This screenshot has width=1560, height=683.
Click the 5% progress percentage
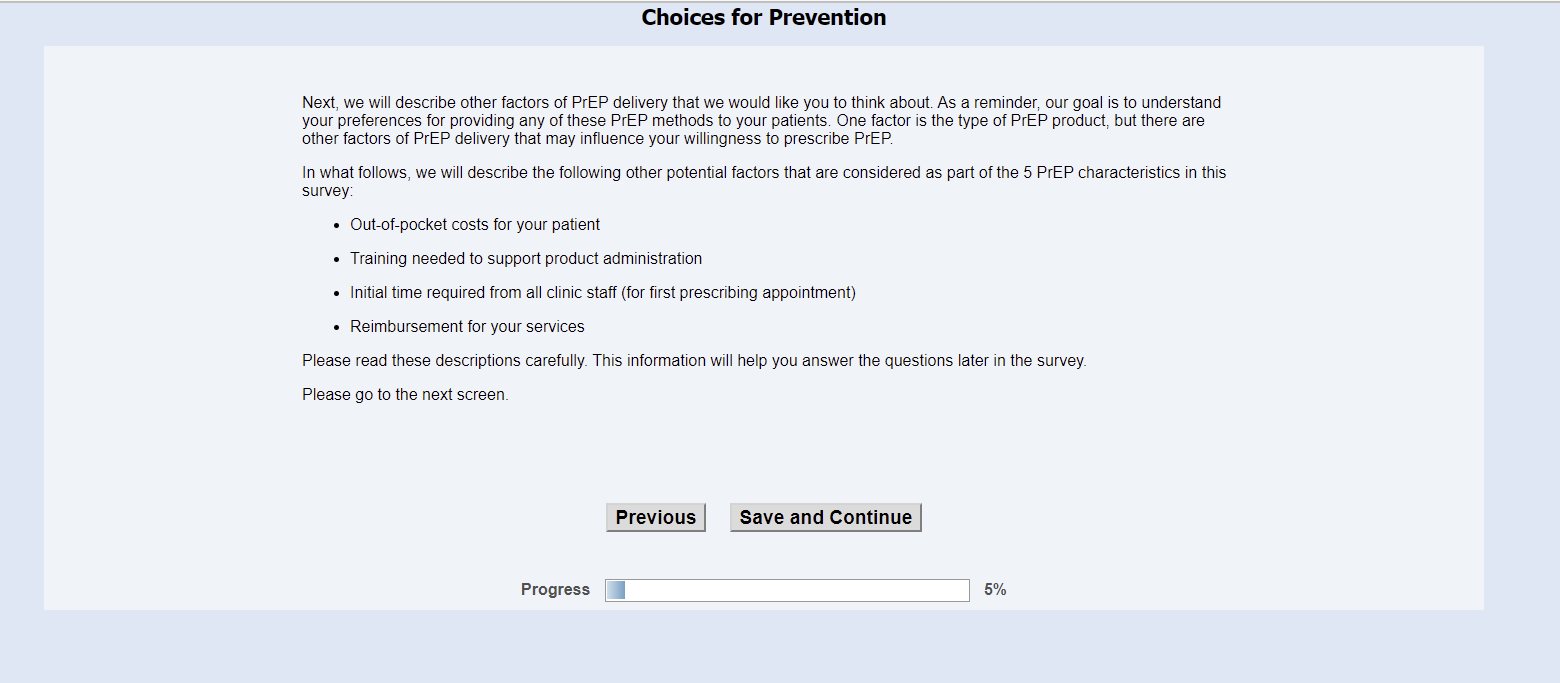(x=995, y=590)
